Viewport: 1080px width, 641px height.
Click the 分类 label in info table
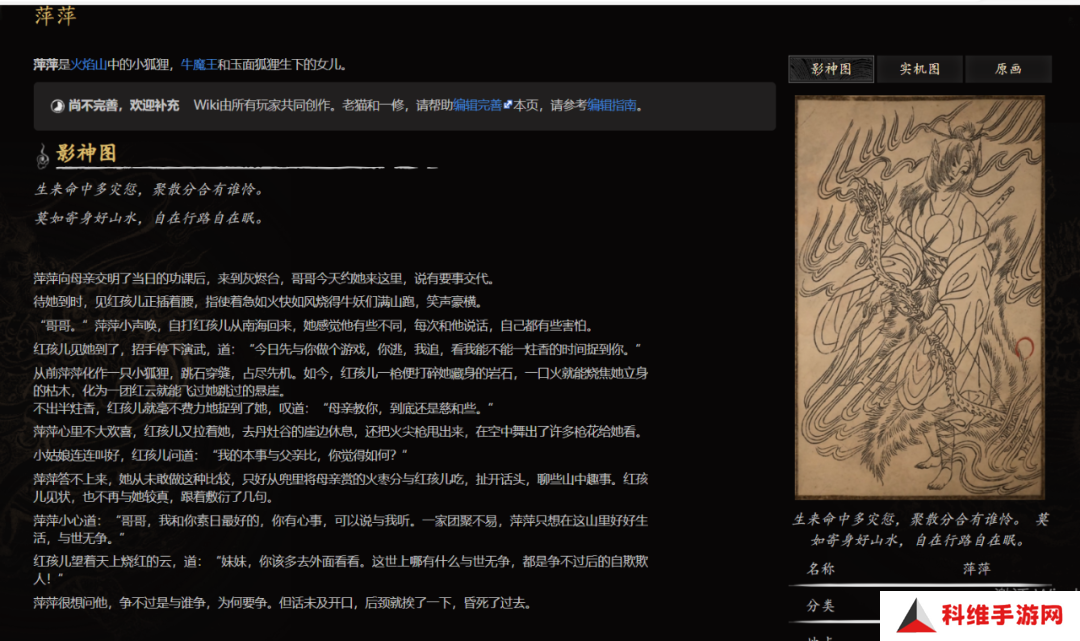[821, 606]
